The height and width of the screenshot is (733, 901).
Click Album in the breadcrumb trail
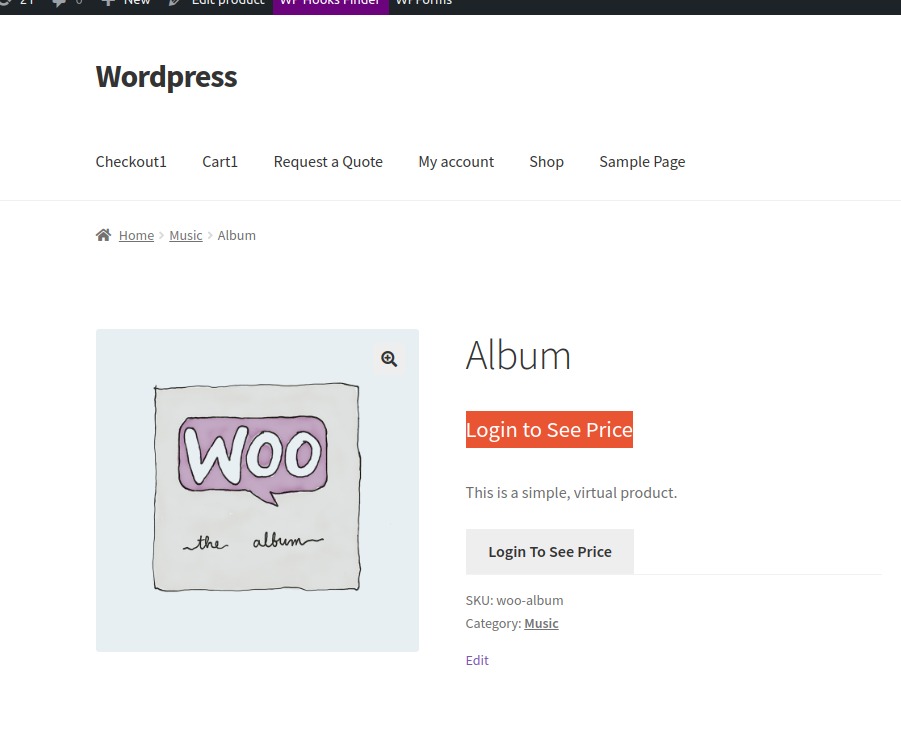tap(237, 236)
